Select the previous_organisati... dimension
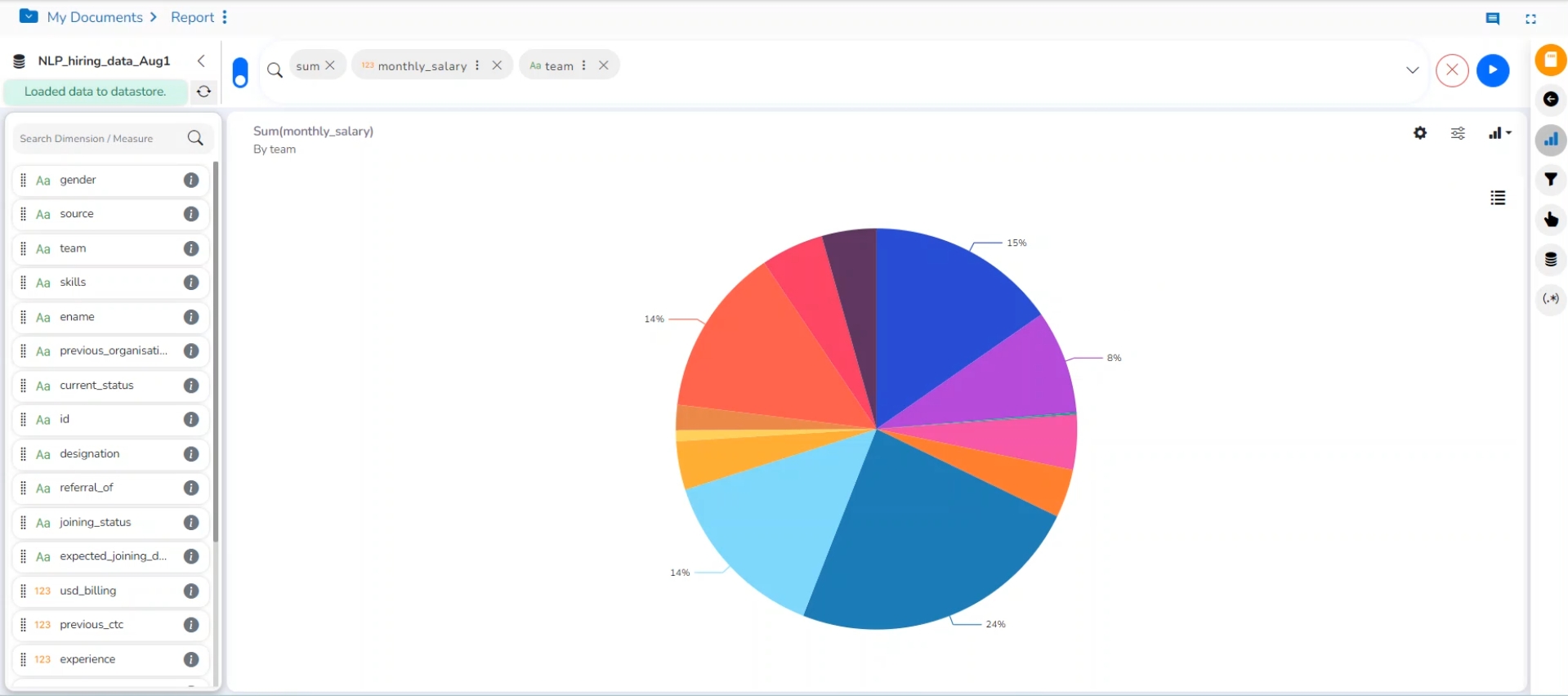 110,351
